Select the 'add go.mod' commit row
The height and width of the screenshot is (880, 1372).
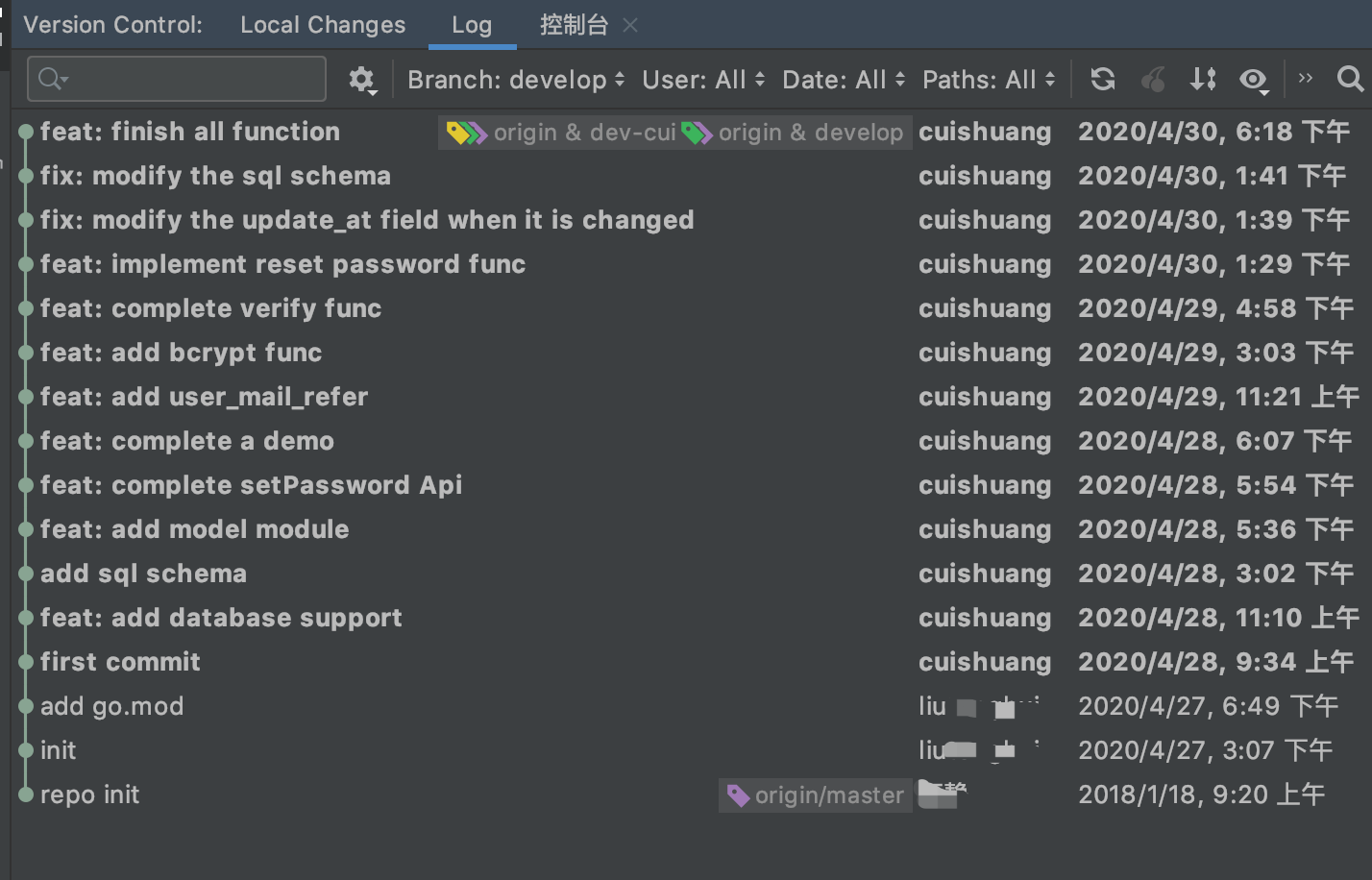(111, 706)
